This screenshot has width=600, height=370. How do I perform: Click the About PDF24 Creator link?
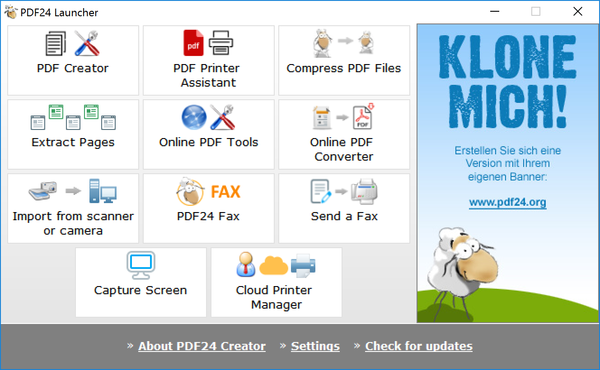tap(202, 346)
